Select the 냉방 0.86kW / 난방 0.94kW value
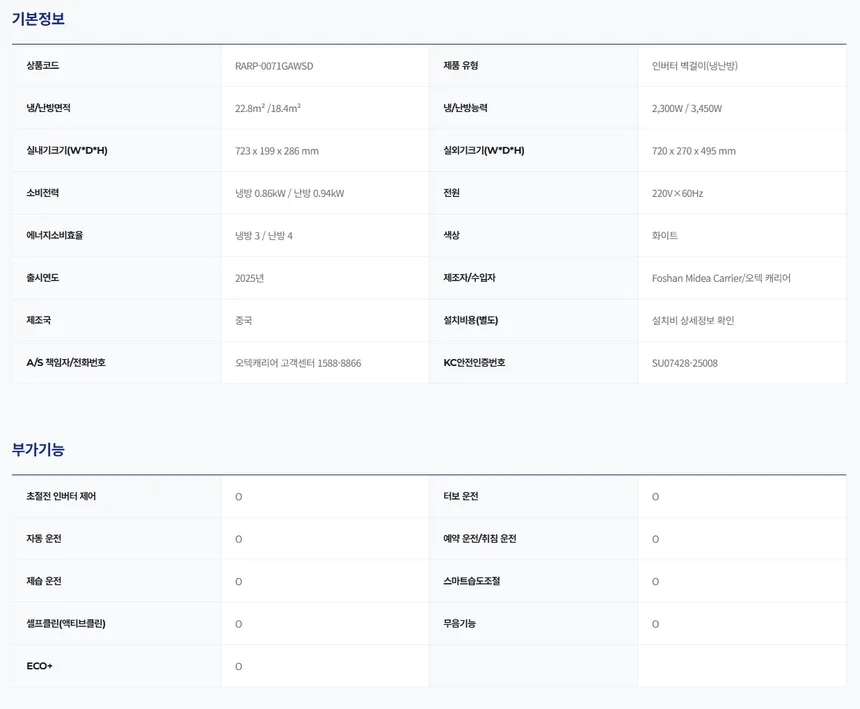Viewport: 860px width, 709px height. pyautogui.click(x=290, y=193)
